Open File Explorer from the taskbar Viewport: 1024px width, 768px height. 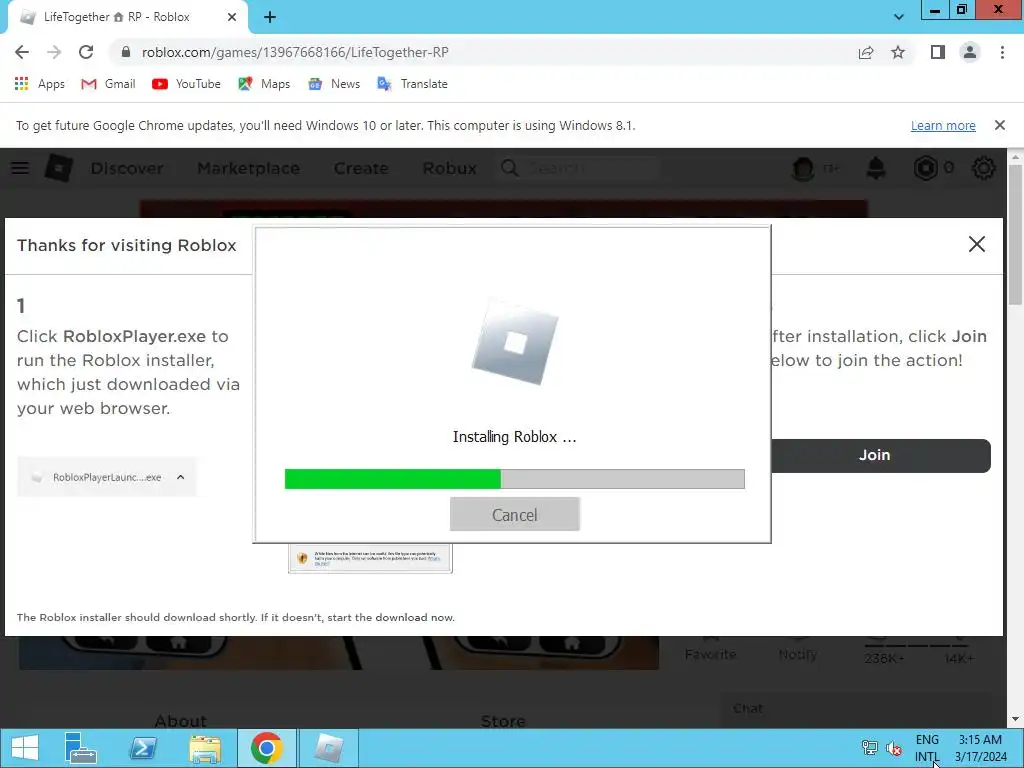click(x=204, y=748)
